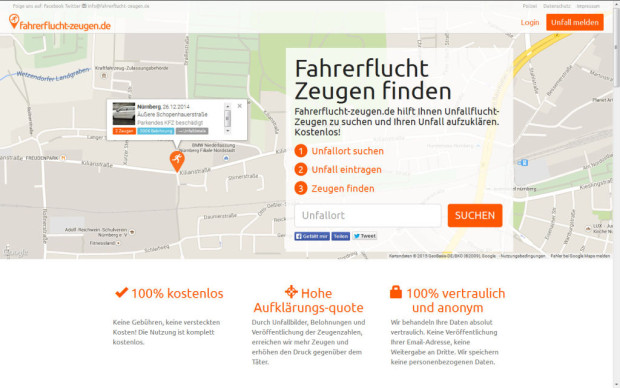Viewport: 620px width, 388px height.
Task: Open the Impressum link
Action: click(588, 6)
